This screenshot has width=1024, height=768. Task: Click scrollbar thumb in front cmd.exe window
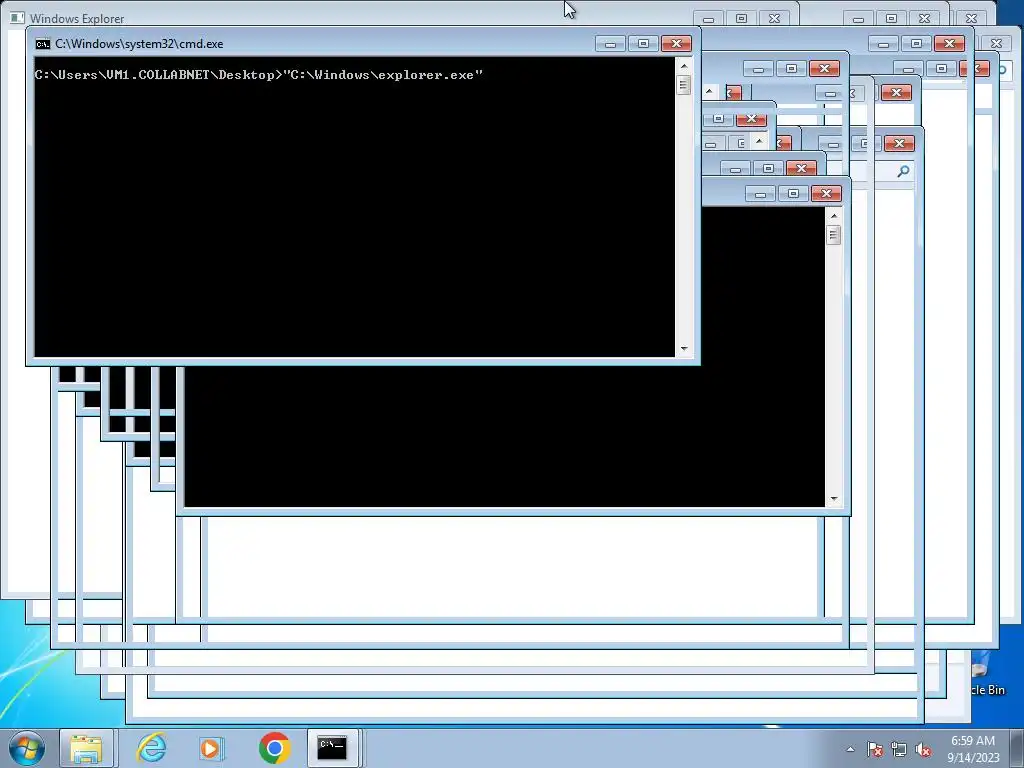click(684, 85)
